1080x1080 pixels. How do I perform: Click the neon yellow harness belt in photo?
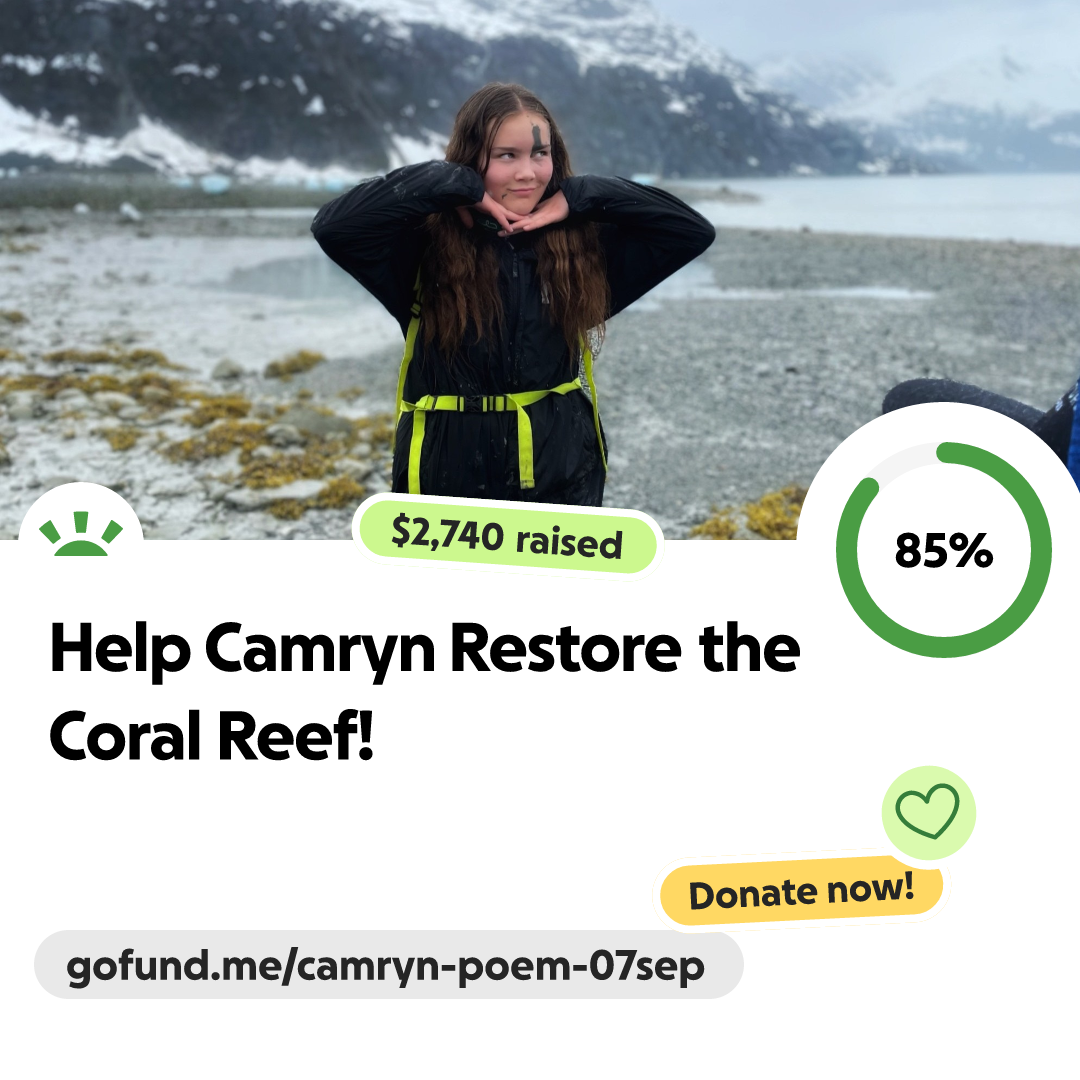click(x=496, y=403)
